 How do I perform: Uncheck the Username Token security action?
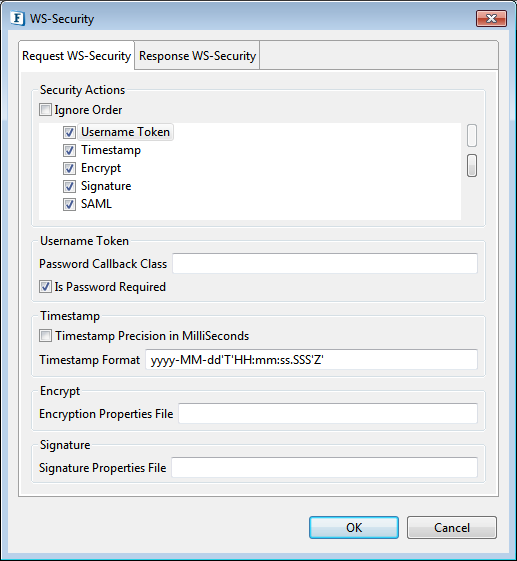tap(69, 132)
